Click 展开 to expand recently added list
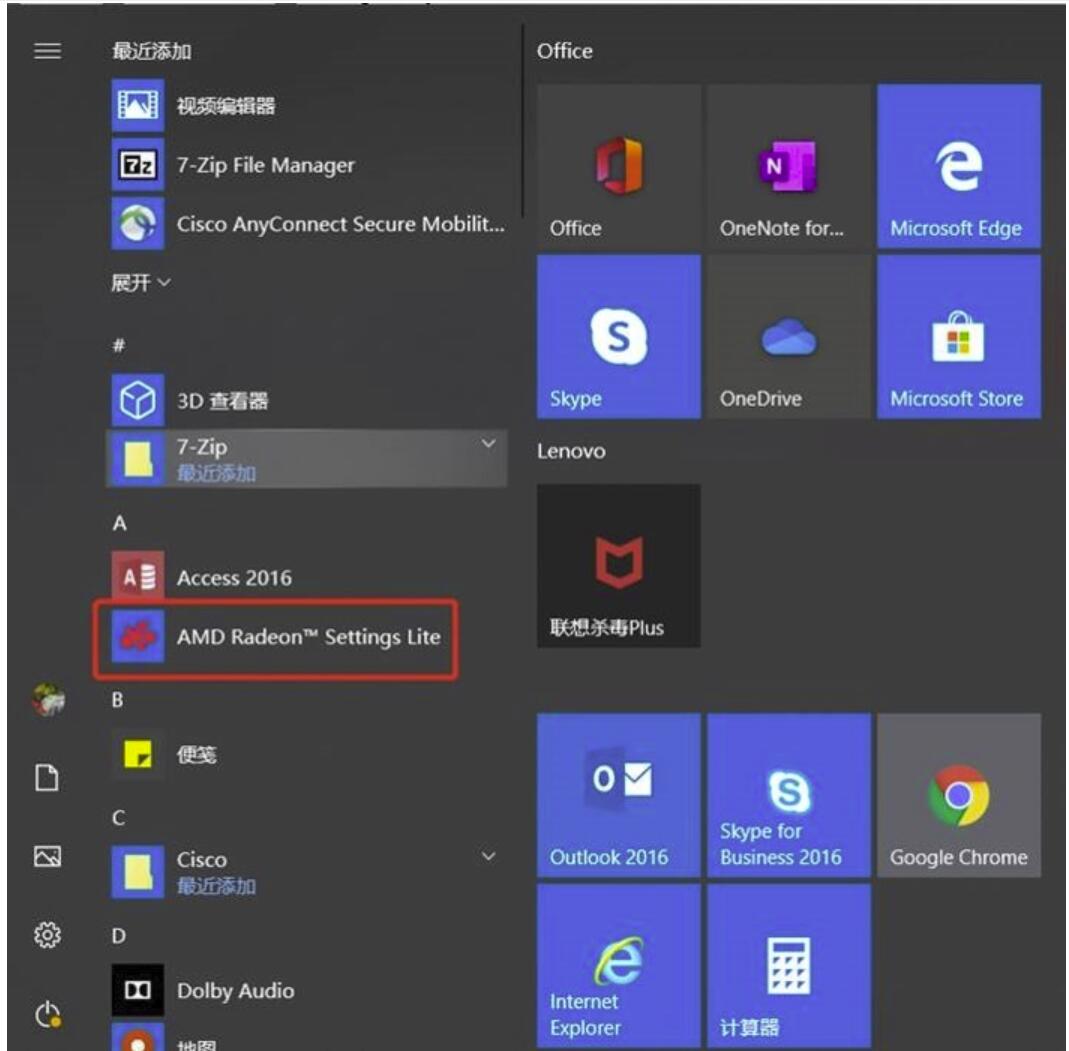The height and width of the screenshot is (1051, 1069). (140, 283)
